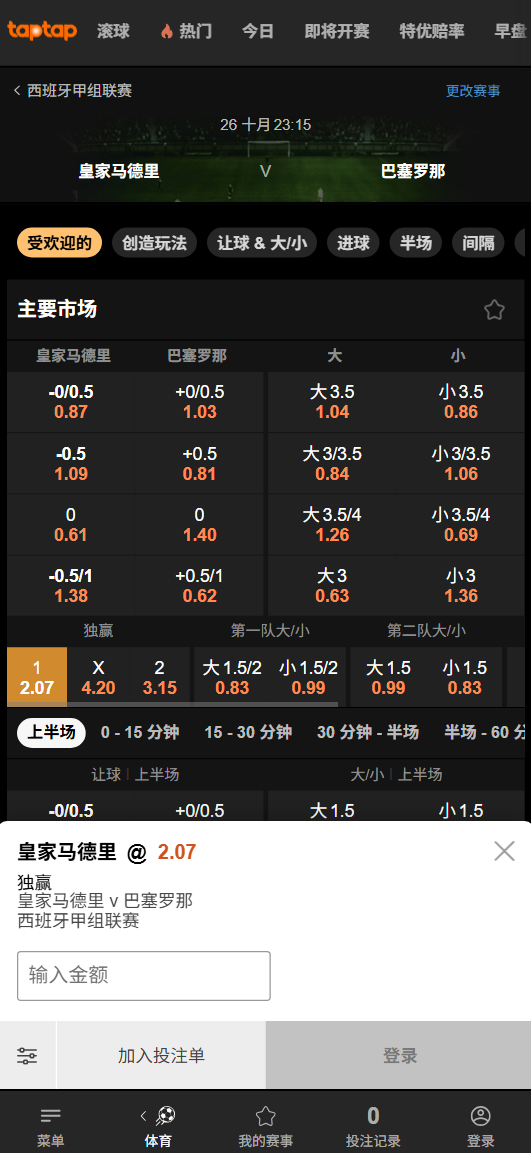Go back to 西班牙甲组联赛
531x1153 pixels.
[73, 90]
